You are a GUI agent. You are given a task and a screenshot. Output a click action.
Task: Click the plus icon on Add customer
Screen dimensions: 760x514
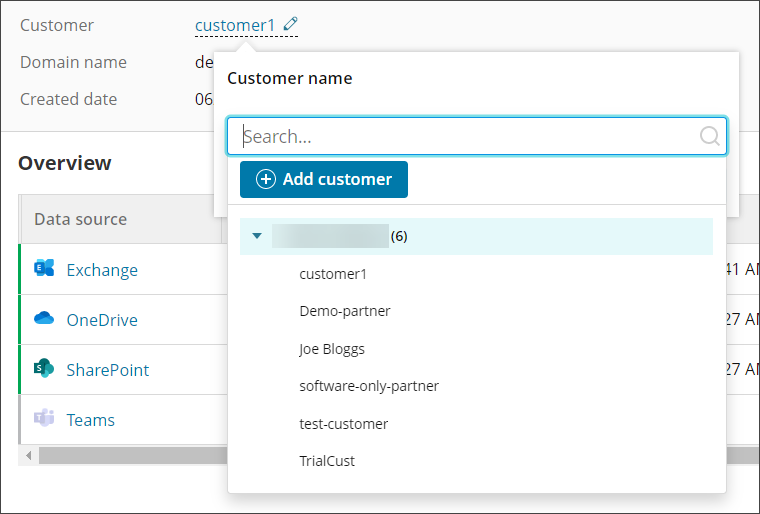(x=266, y=180)
